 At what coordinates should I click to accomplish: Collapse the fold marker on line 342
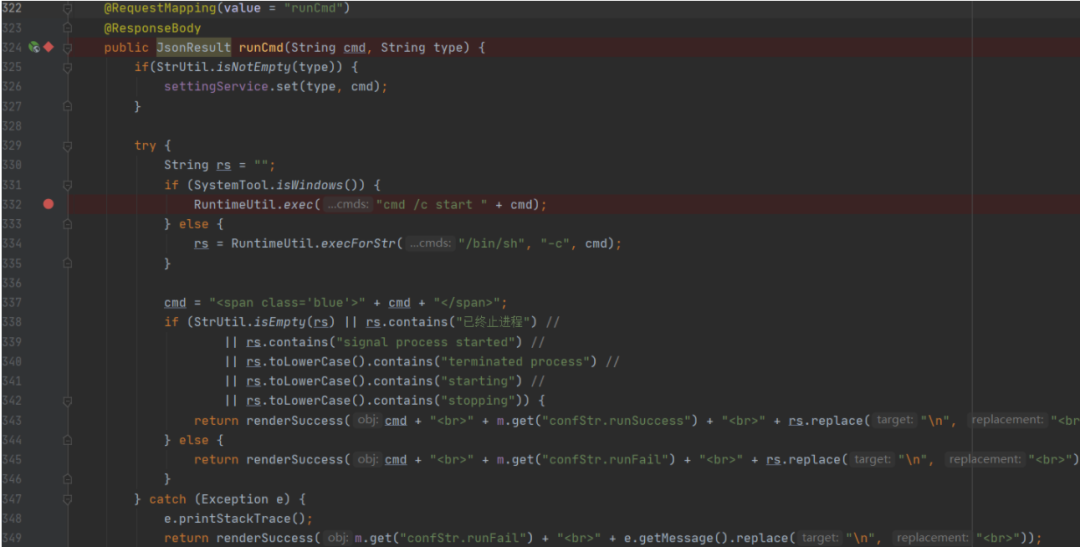coord(68,400)
